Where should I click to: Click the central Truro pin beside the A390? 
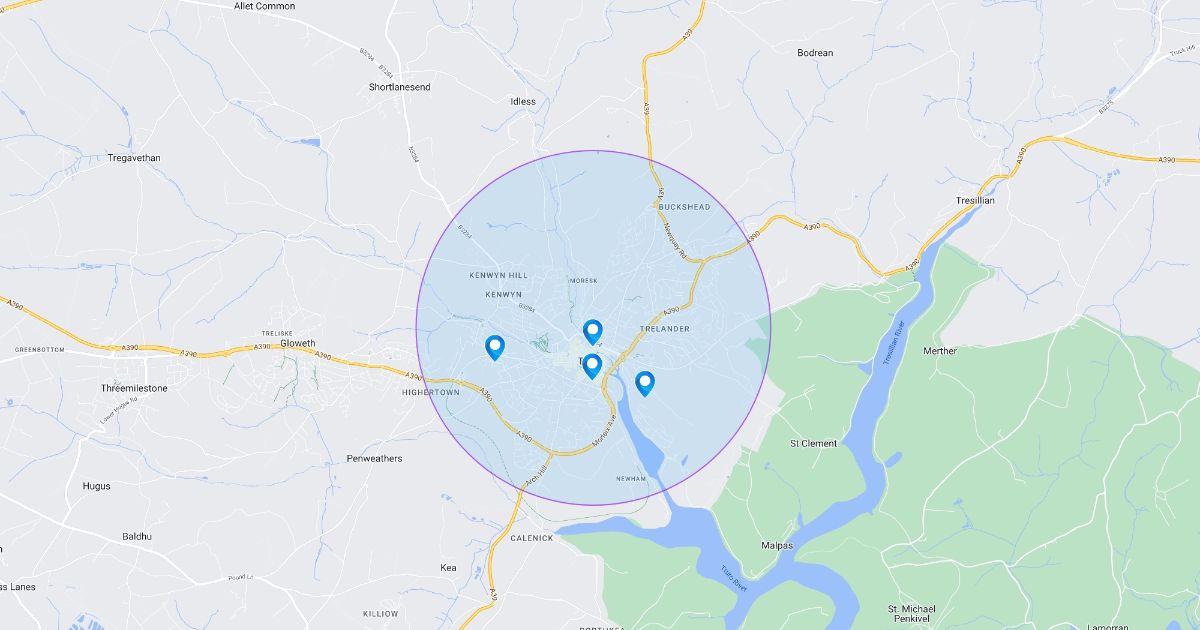click(x=592, y=366)
